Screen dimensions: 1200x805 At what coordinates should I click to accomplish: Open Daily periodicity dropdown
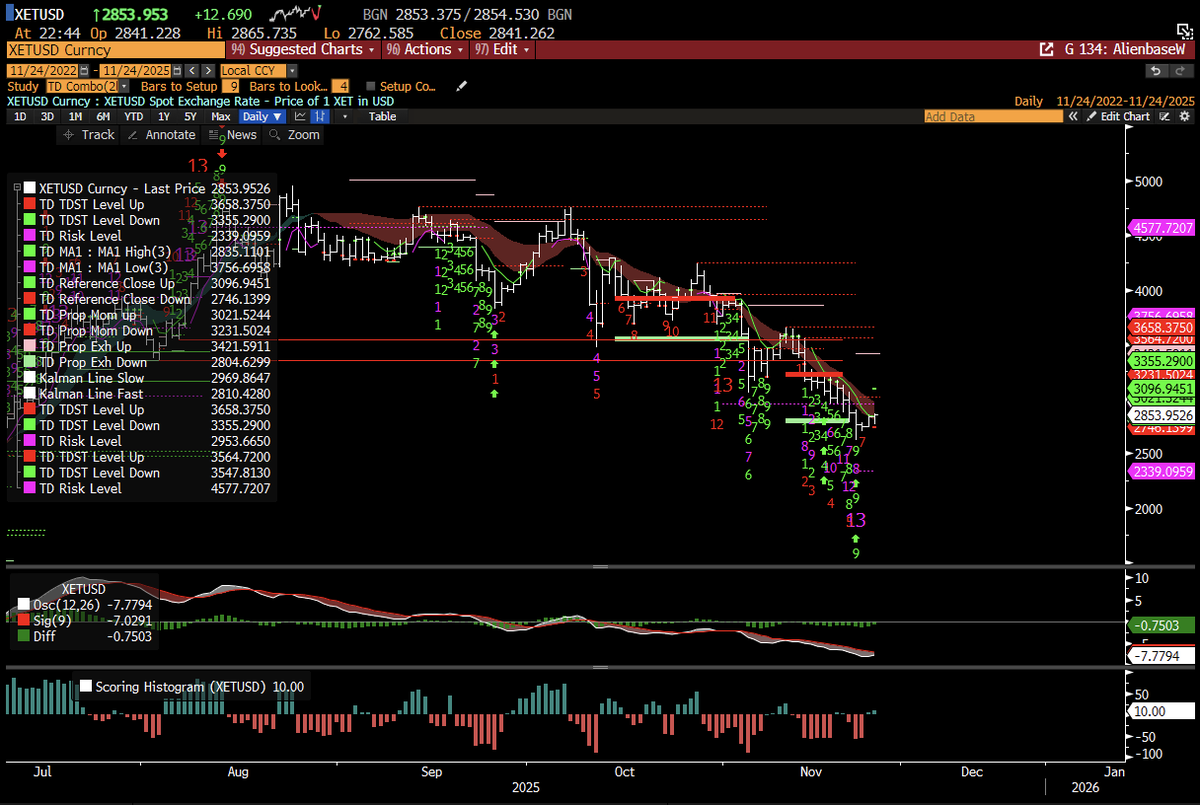pyautogui.click(x=262, y=116)
